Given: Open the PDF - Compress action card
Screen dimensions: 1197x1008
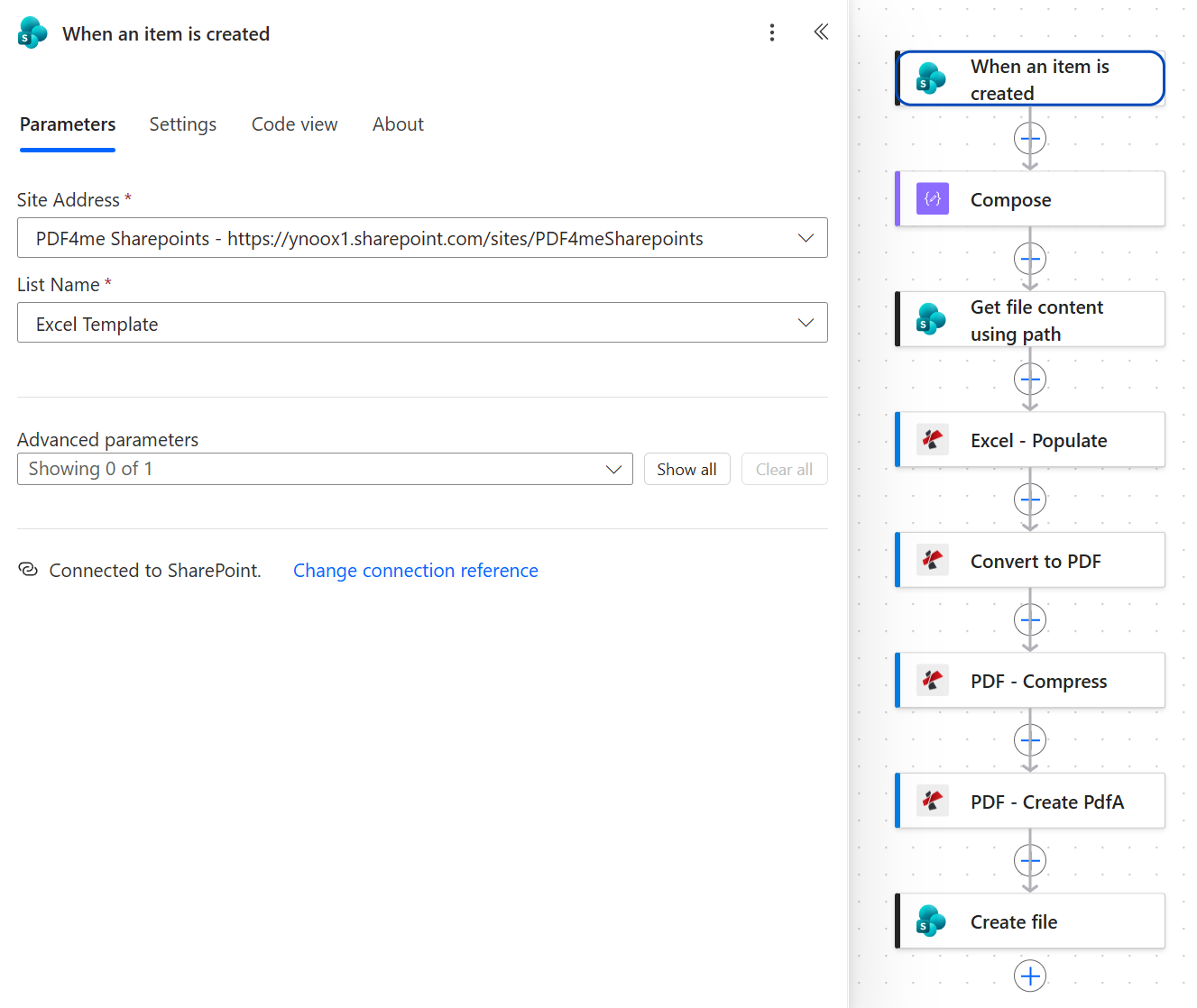Looking at the screenshot, I should coord(1030,680).
